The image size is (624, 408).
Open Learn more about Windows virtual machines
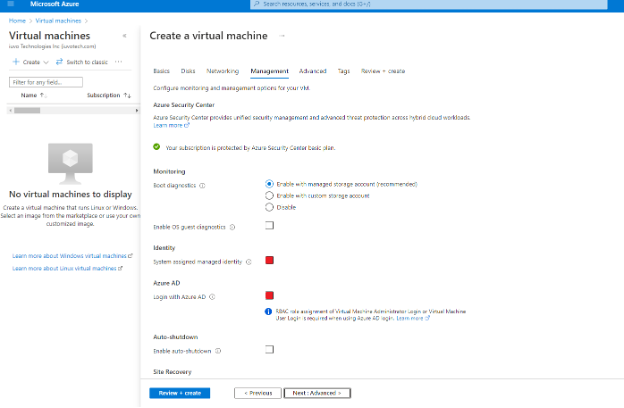pos(72,256)
